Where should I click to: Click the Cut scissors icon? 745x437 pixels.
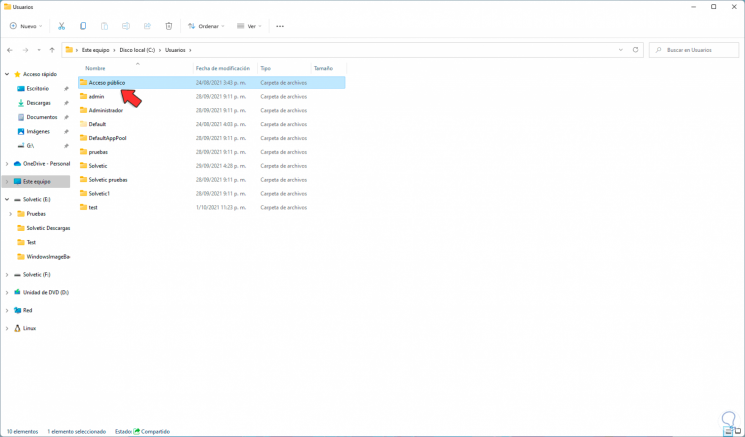[61, 26]
